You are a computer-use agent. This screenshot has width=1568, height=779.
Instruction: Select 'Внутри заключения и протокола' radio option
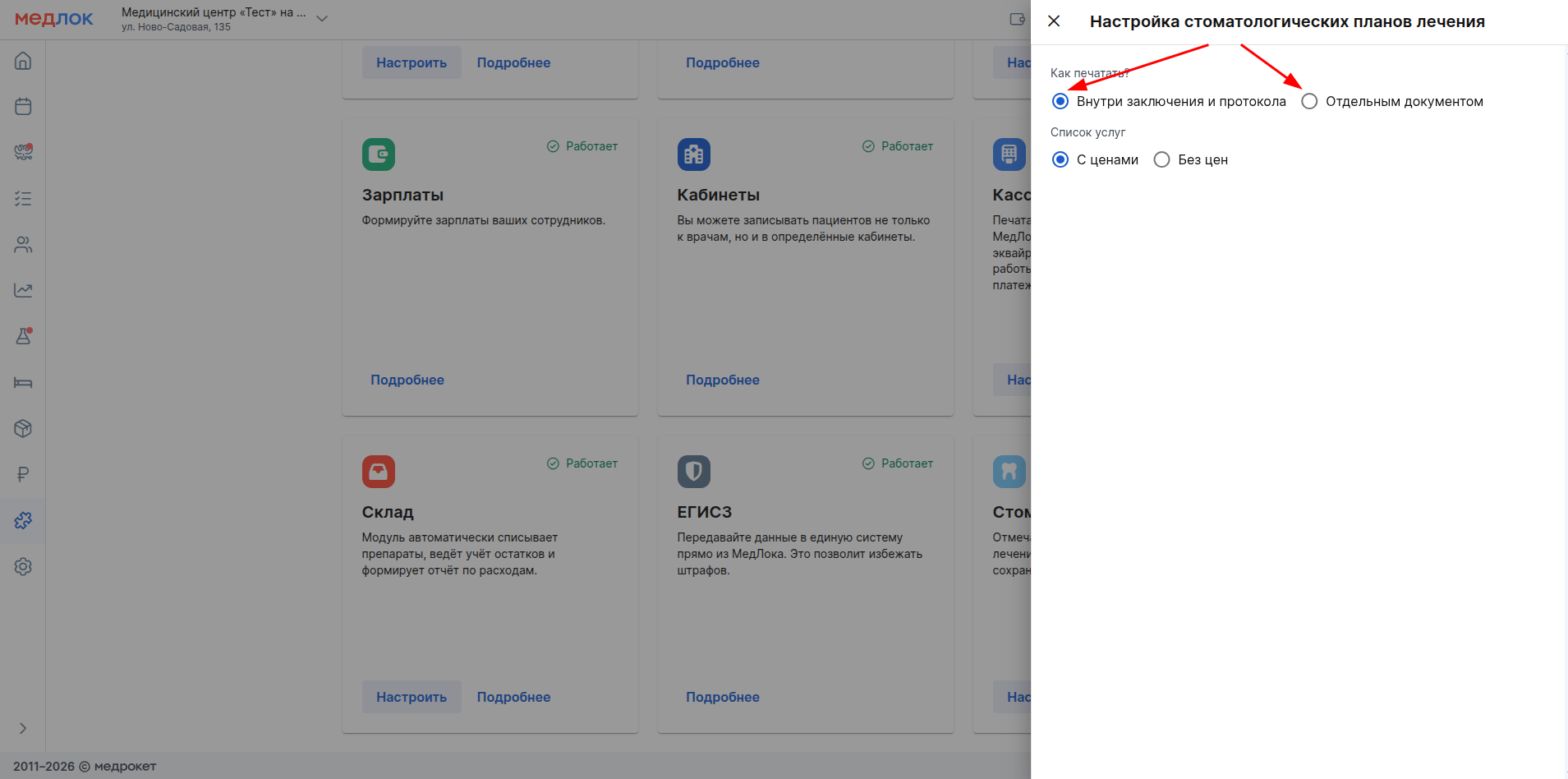tap(1060, 101)
